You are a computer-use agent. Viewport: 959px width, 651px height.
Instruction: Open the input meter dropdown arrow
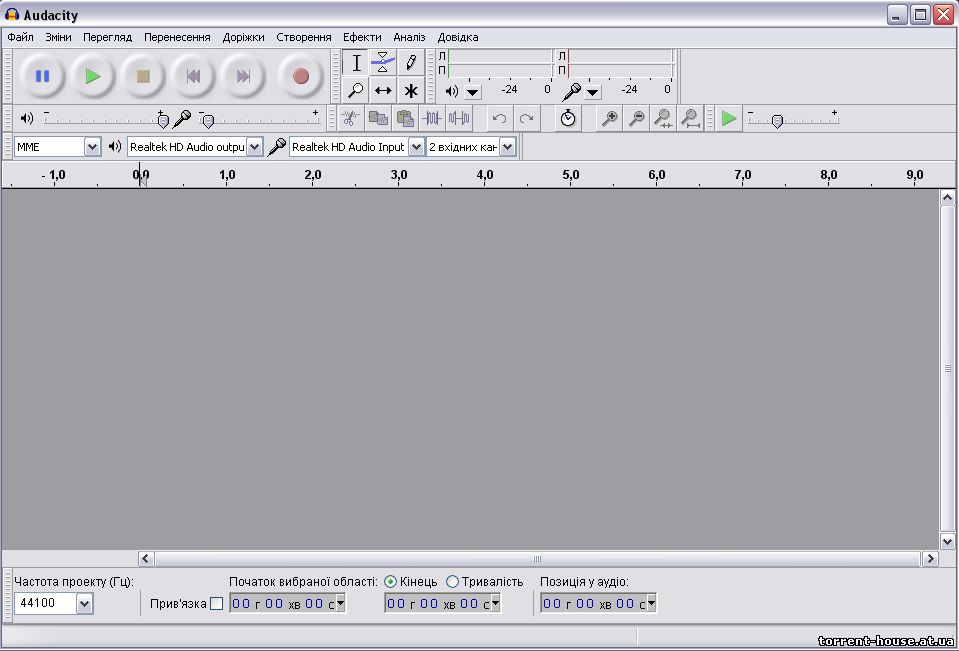tap(592, 92)
